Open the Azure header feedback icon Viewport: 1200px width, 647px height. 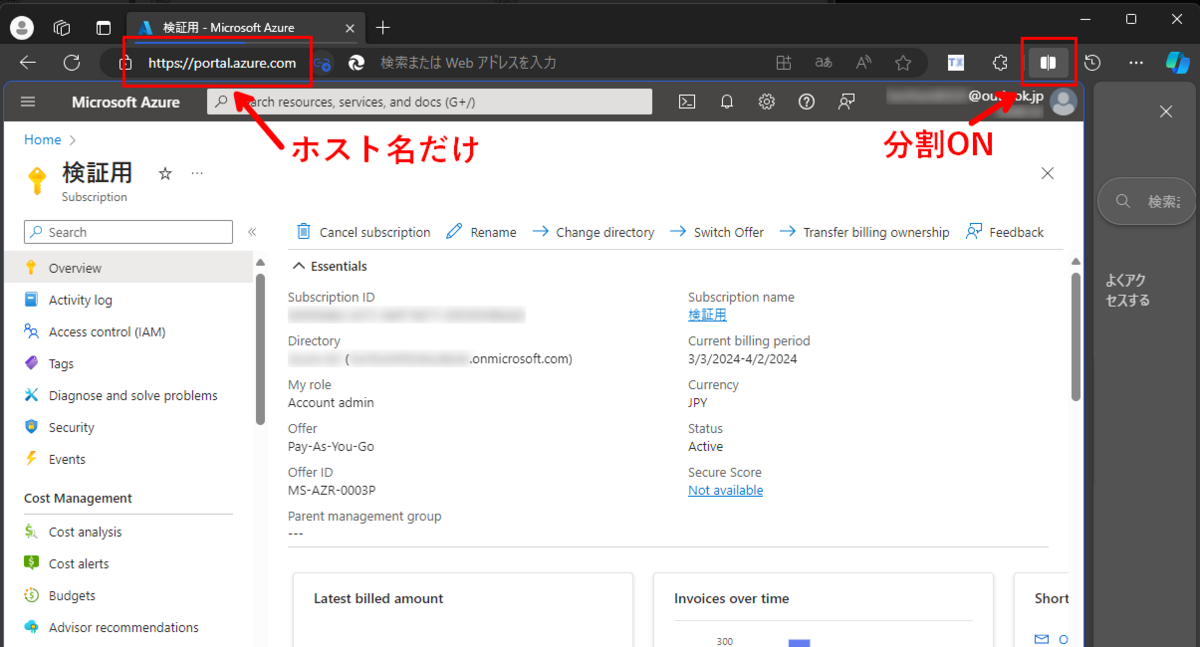click(x=847, y=101)
